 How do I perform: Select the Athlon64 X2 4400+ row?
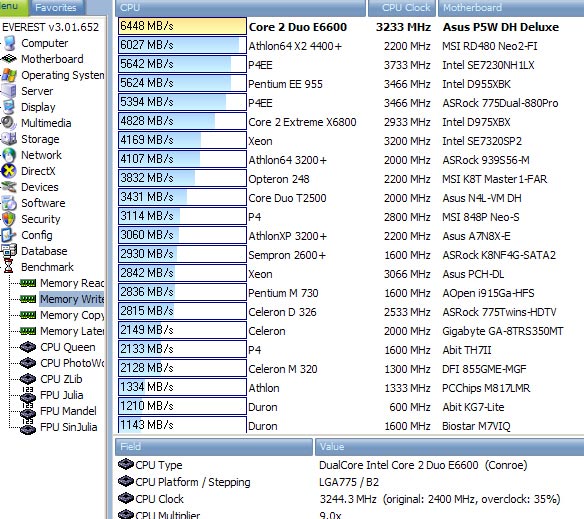click(x=350, y=45)
